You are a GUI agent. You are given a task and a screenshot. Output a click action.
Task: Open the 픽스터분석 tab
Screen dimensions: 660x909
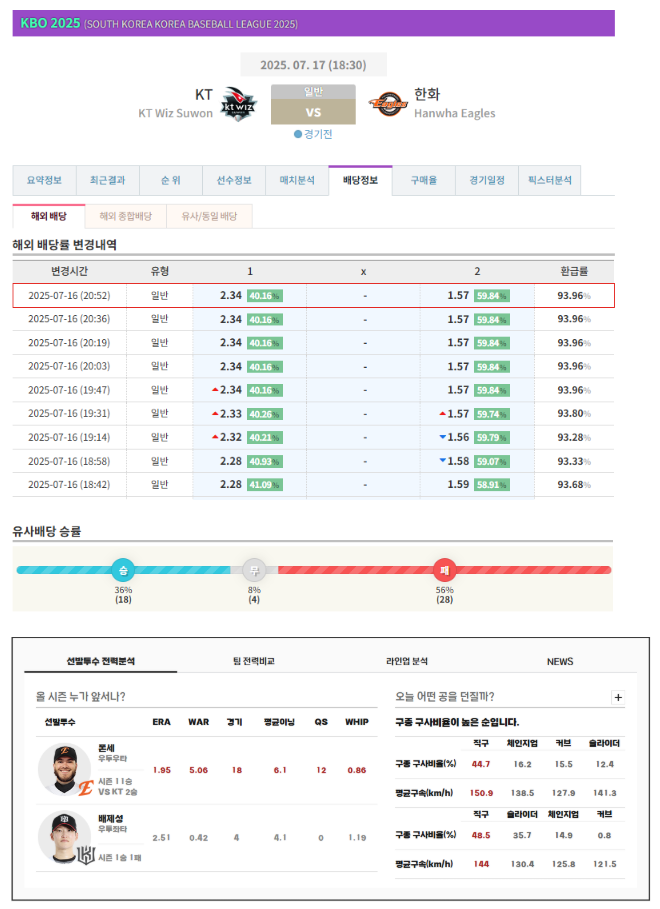(x=549, y=180)
